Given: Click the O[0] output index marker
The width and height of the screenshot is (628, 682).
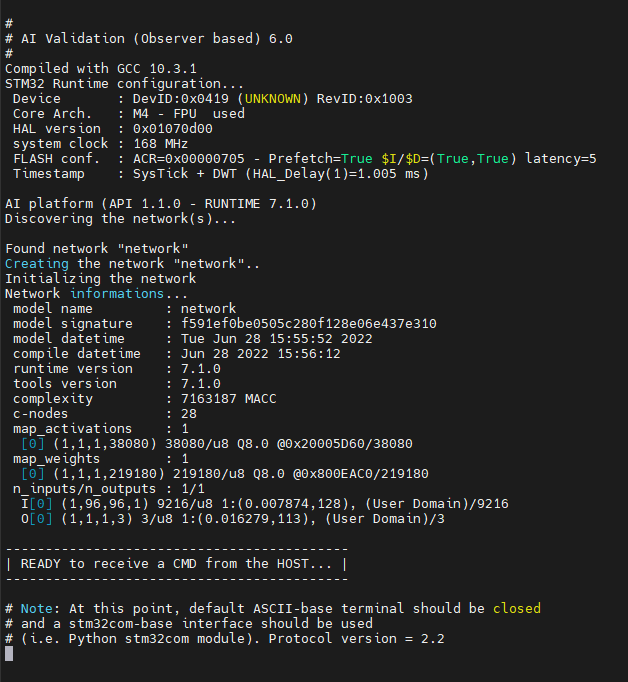Looking at the screenshot, I should 37,519.
